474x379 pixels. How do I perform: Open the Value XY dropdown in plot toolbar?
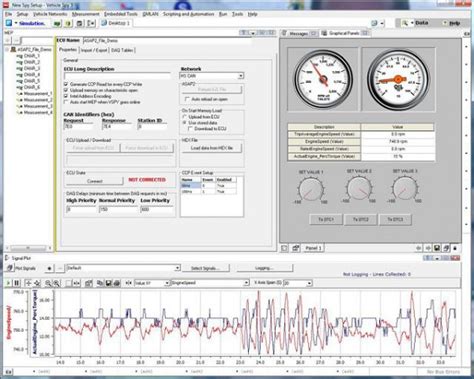coord(167,283)
